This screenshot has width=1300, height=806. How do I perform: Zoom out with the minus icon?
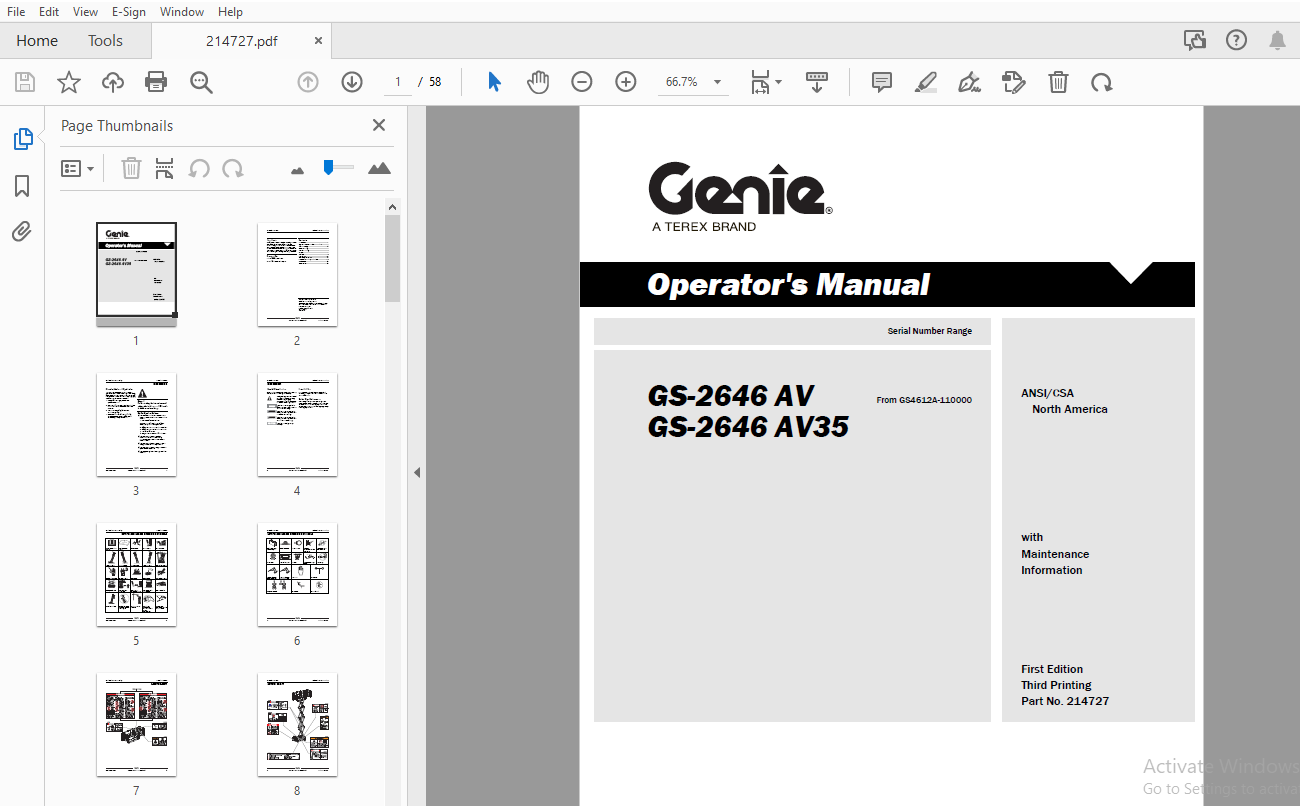point(582,82)
